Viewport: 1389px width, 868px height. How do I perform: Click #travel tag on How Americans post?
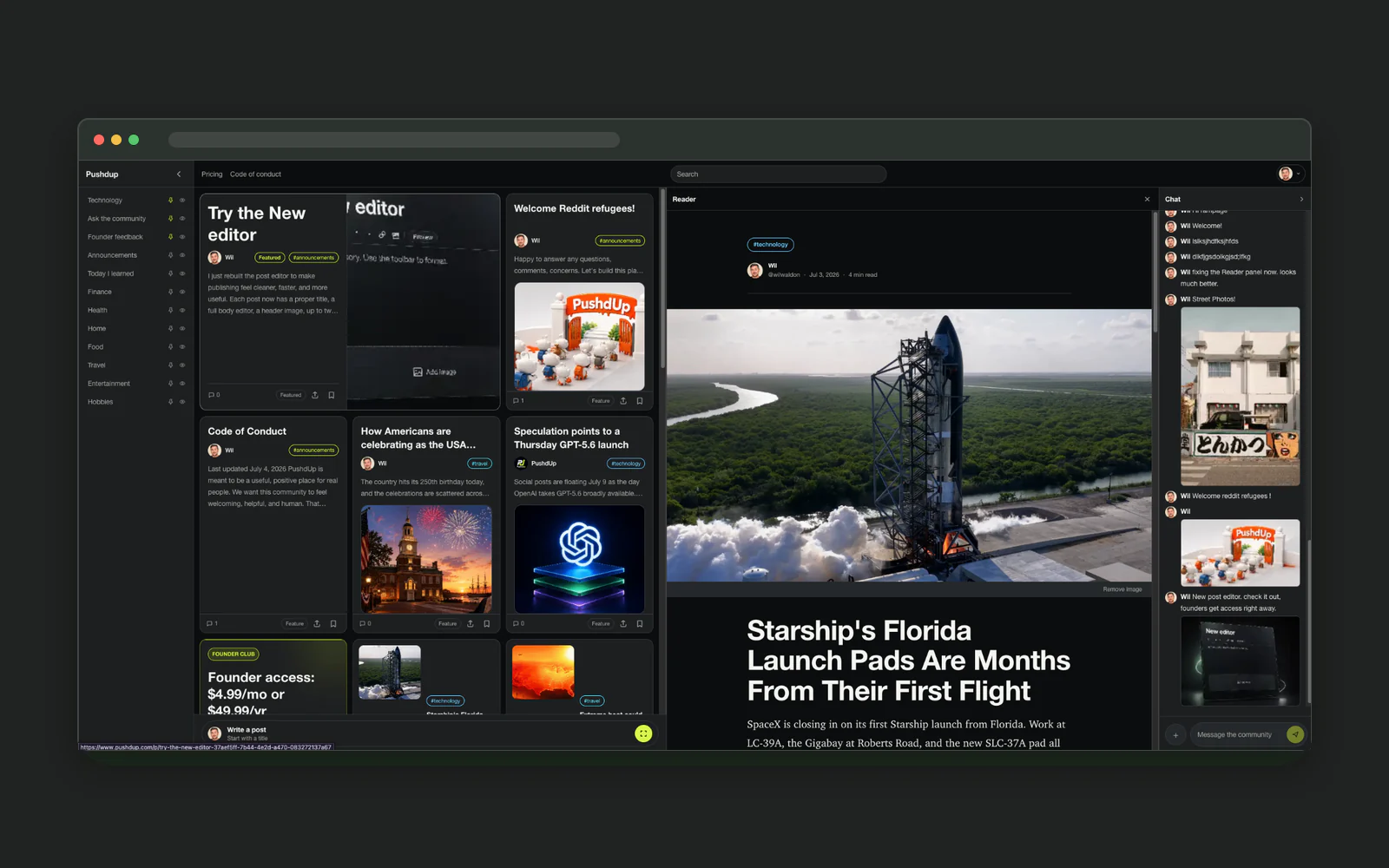pyautogui.click(x=479, y=464)
